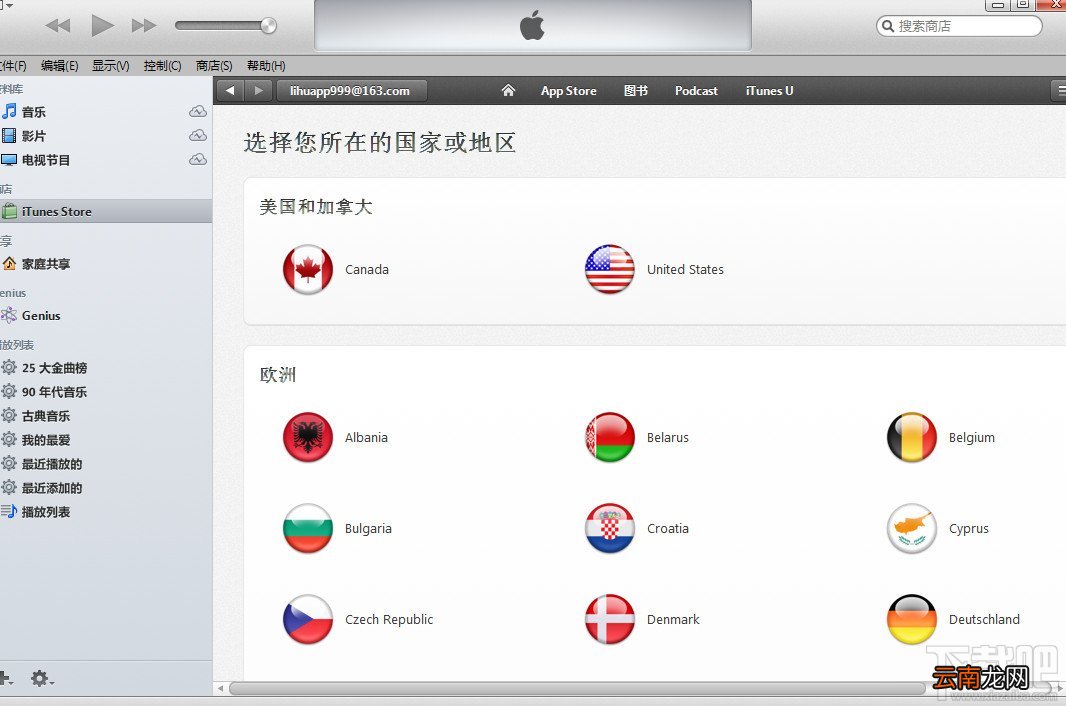Open the 编辑(E) menu
The image size is (1066, 706).
59,66
